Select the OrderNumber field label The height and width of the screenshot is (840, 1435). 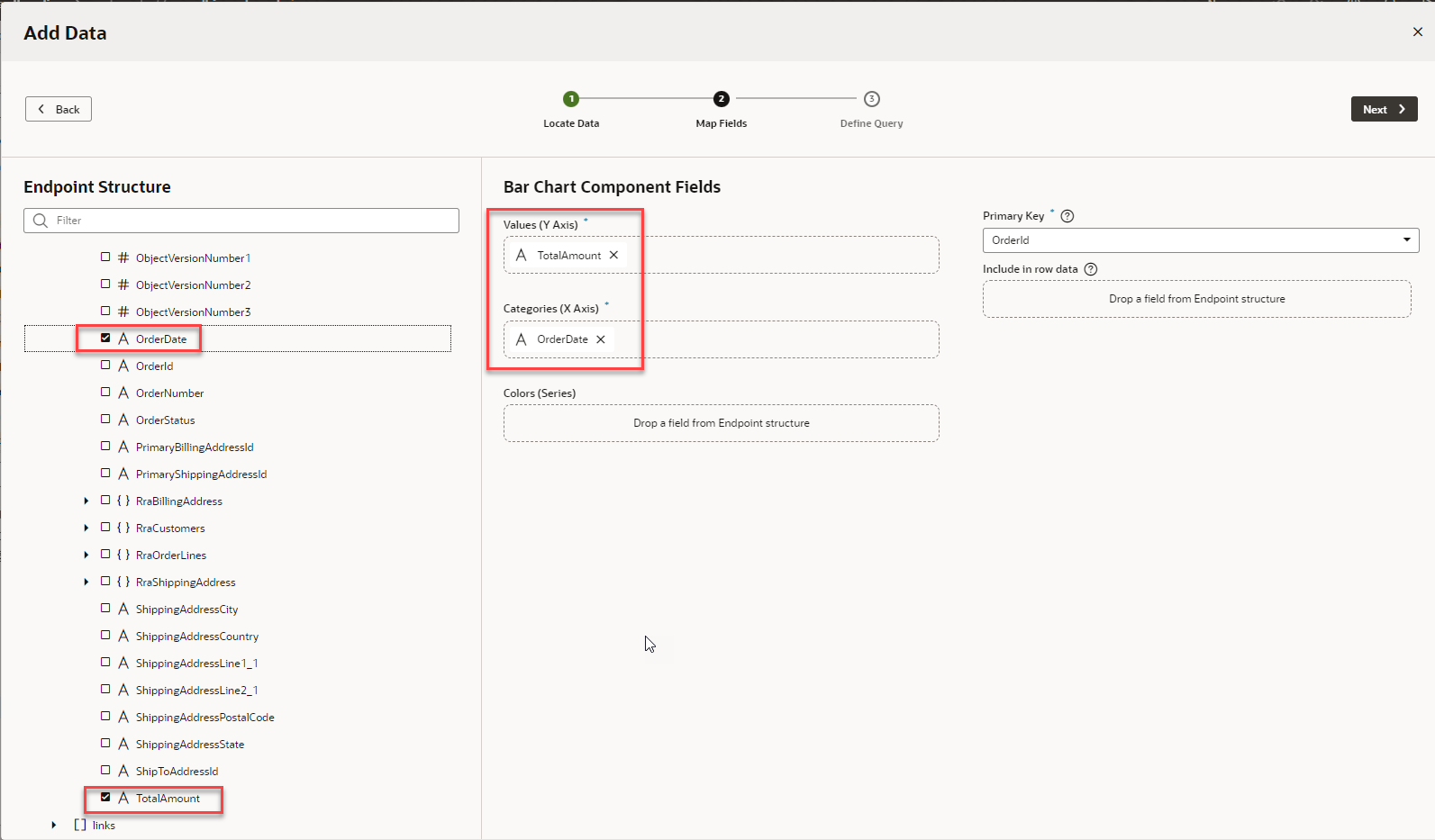pos(169,393)
